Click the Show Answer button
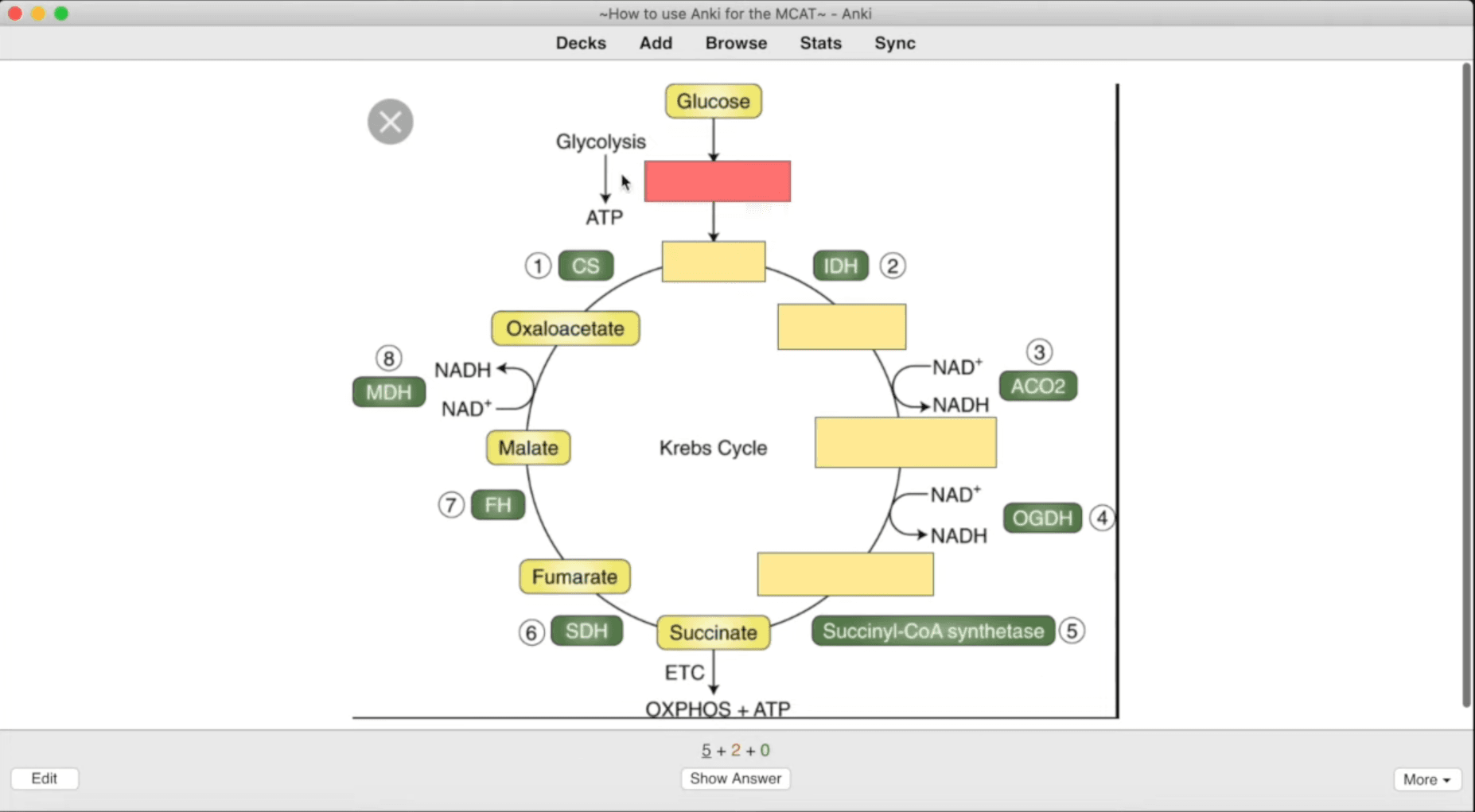This screenshot has width=1475, height=812. point(735,779)
